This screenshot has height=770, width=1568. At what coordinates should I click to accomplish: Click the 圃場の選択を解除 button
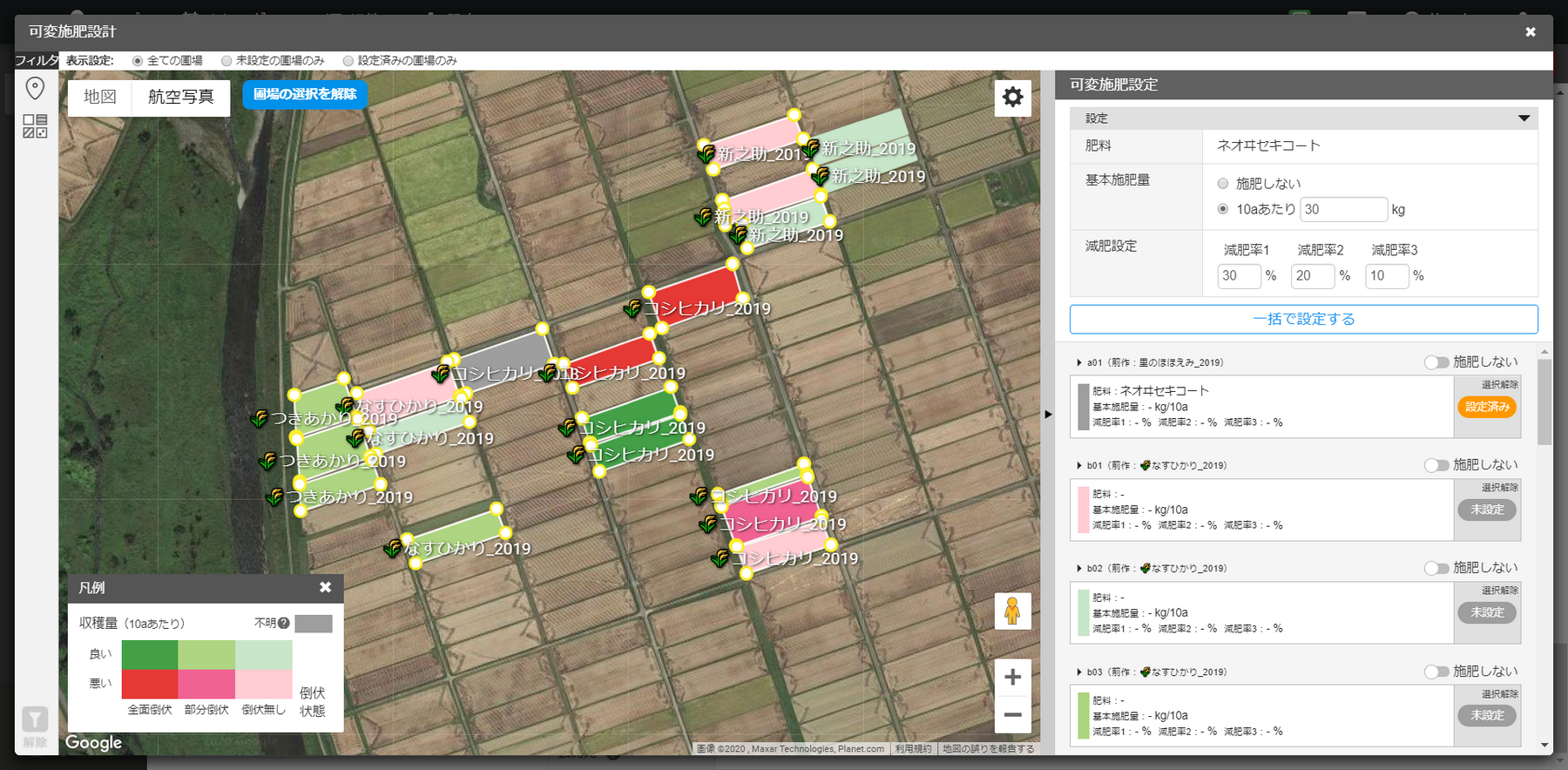tap(305, 94)
